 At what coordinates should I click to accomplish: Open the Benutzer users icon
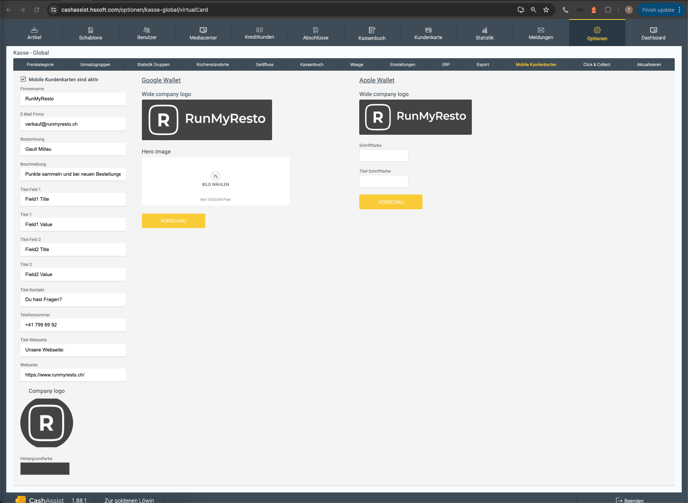click(x=147, y=30)
